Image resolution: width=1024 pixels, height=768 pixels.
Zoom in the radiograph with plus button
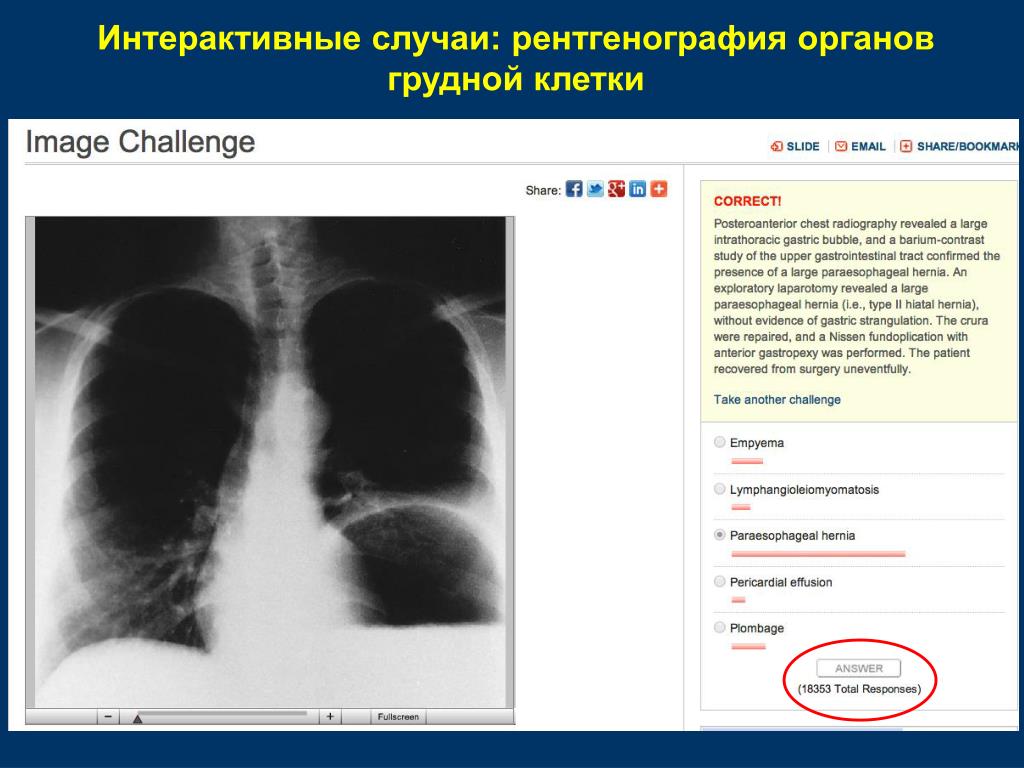[330, 716]
